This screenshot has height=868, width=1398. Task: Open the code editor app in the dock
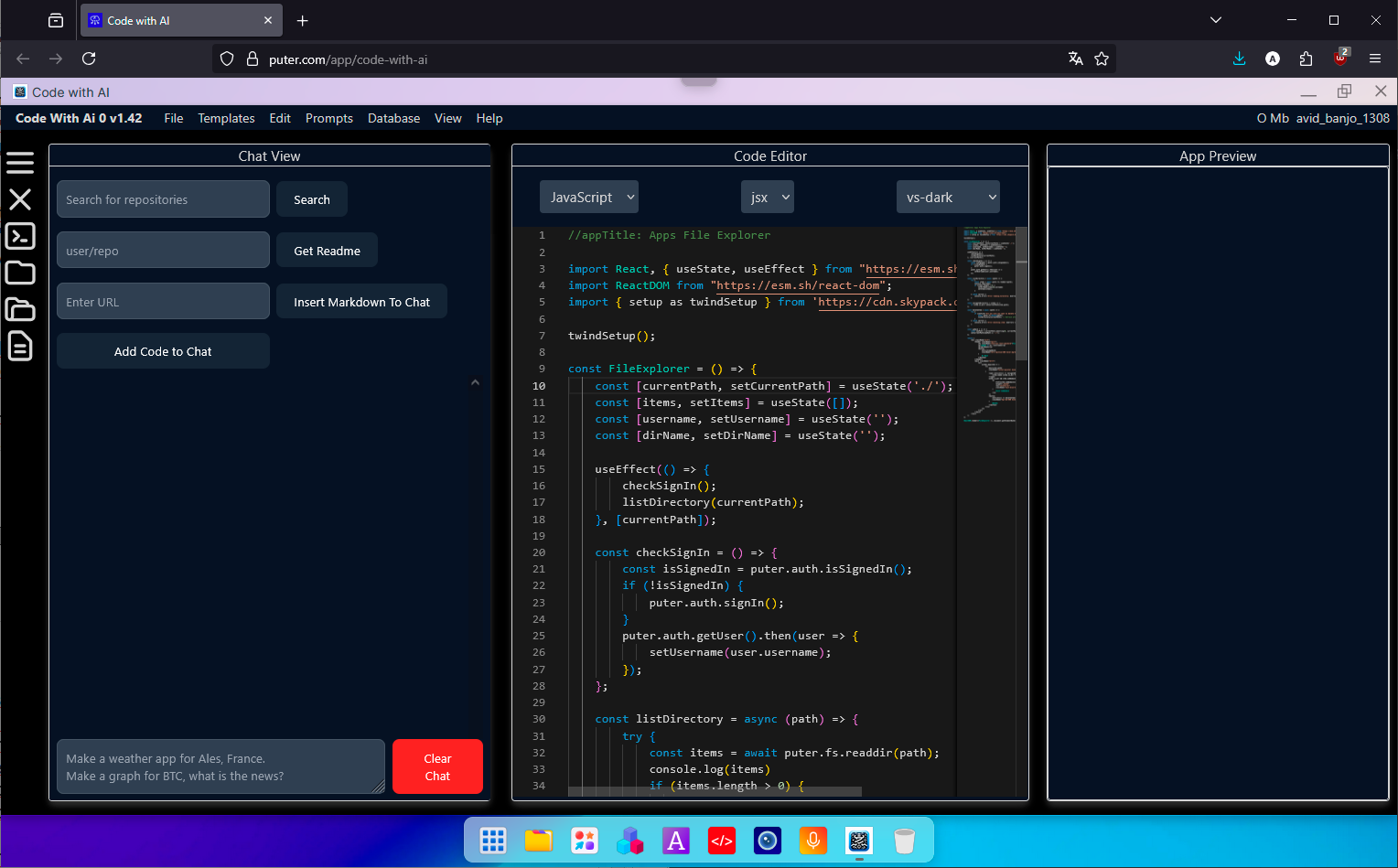pos(721,840)
